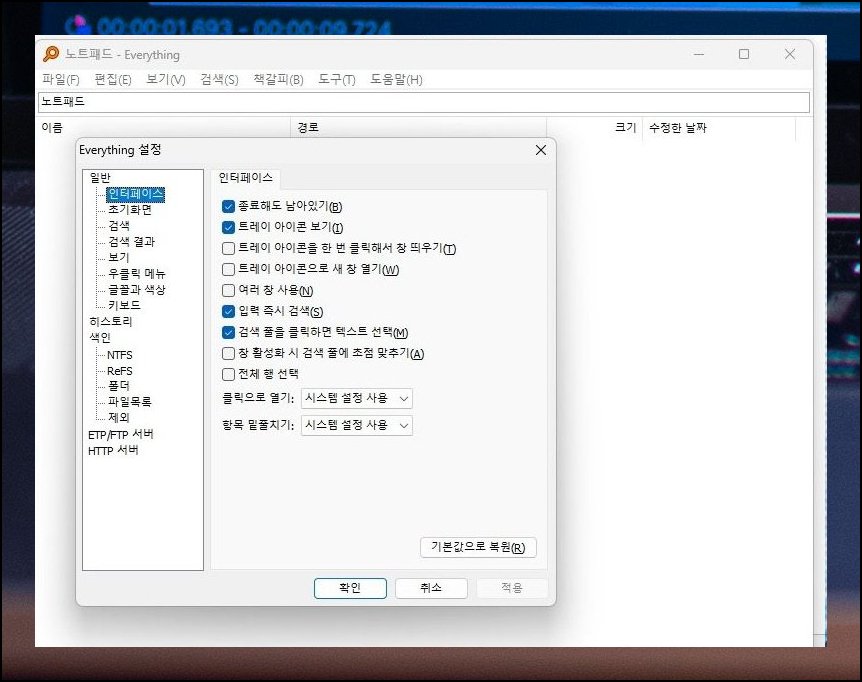Open the 파일(F) menu
The width and height of the screenshot is (862, 682).
pyautogui.click(x=61, y=80)
